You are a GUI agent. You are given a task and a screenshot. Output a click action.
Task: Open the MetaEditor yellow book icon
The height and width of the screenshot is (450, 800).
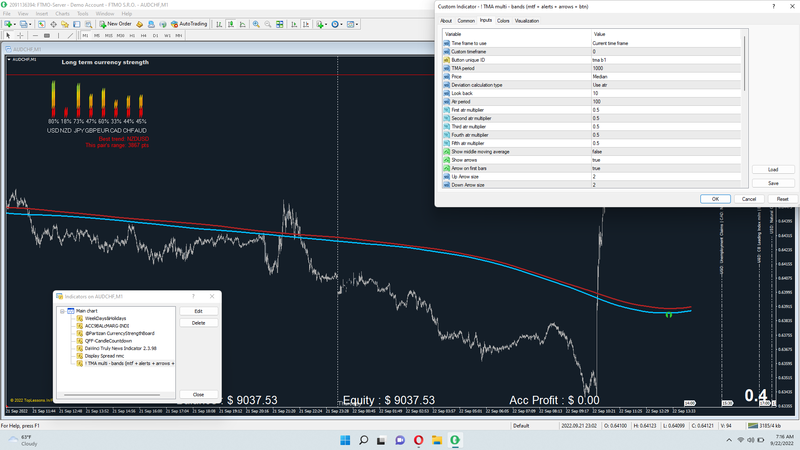pyautogui.click(x=139, y=24)
